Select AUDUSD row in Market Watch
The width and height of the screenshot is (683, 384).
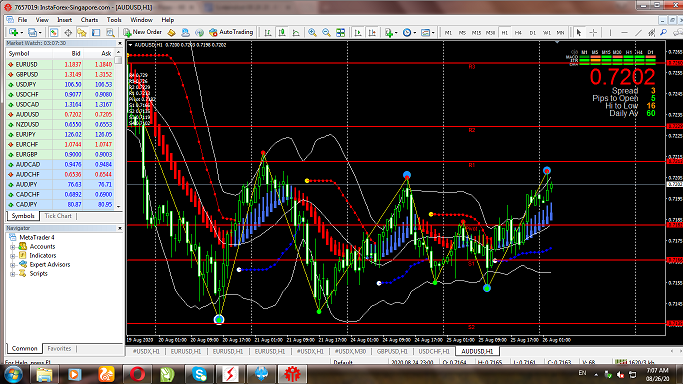tap(60, 115)
